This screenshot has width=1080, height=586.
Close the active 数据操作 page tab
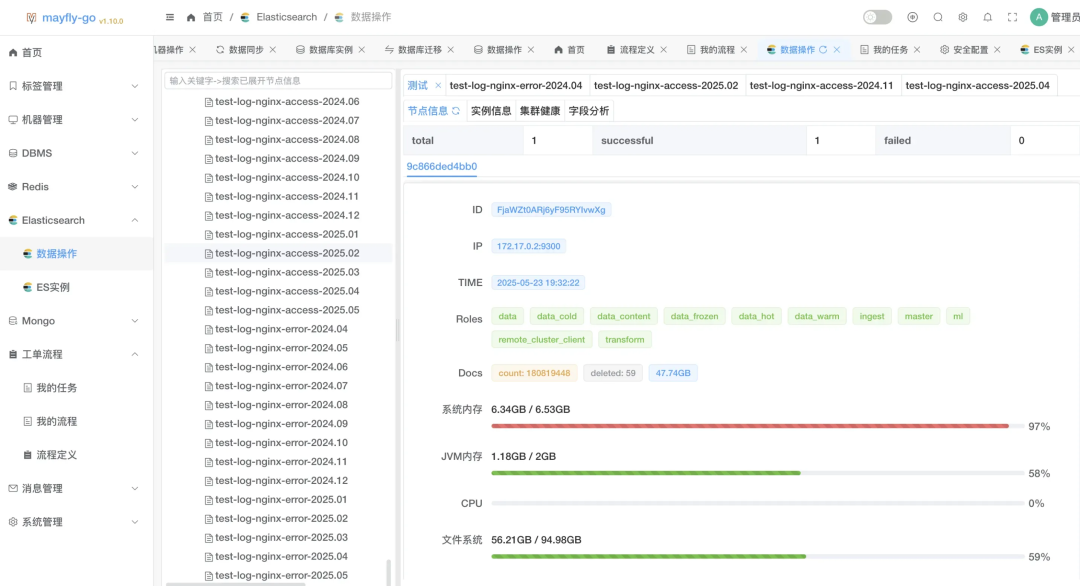tap(837, 50)
